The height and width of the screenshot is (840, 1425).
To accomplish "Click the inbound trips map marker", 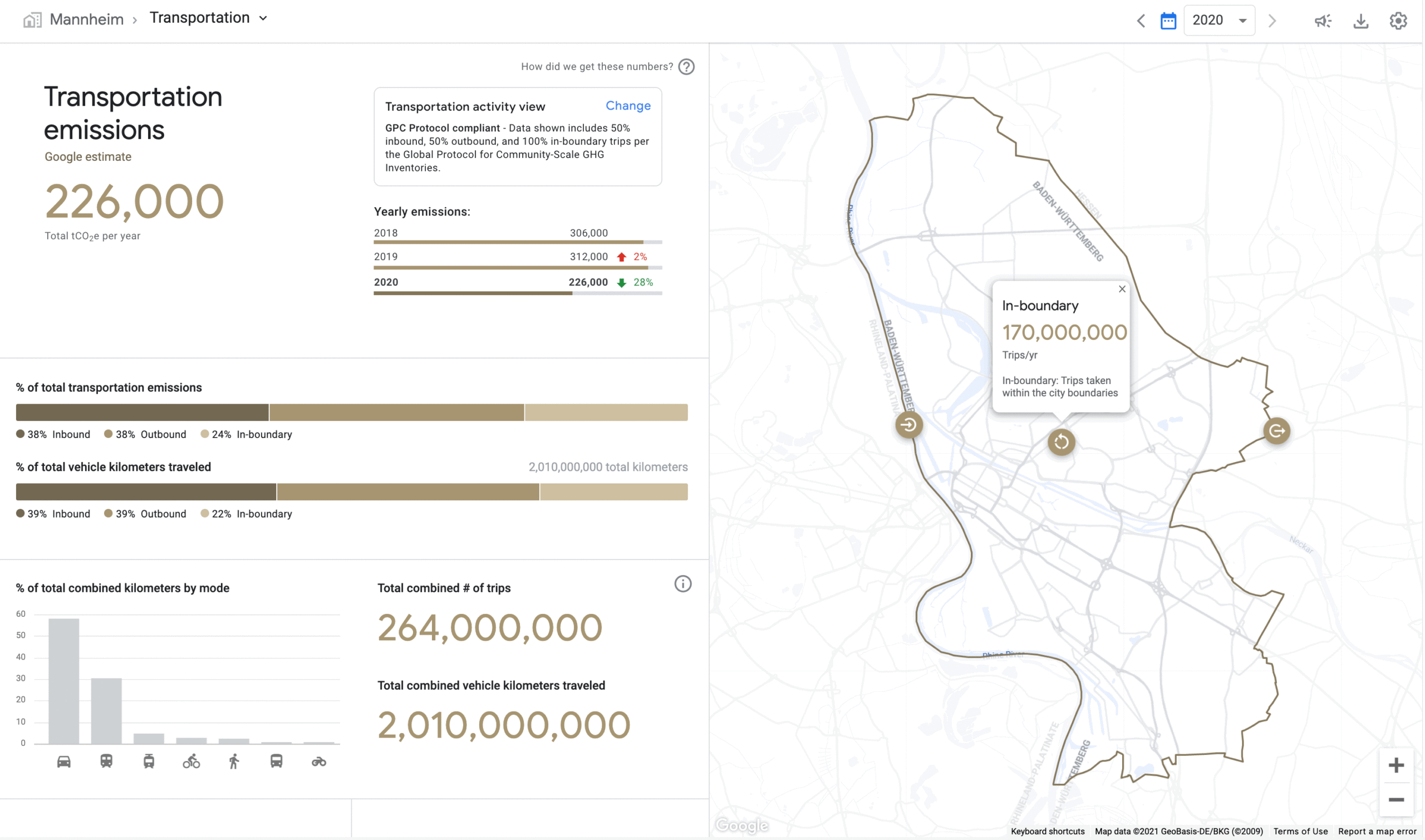I will pyautogui.click(x=909, y=425).
